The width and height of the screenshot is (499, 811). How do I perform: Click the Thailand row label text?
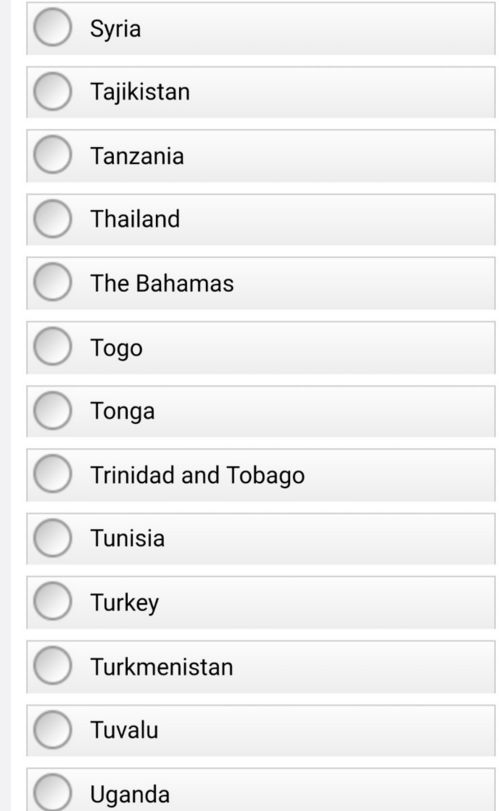click(x=135, y=219)
